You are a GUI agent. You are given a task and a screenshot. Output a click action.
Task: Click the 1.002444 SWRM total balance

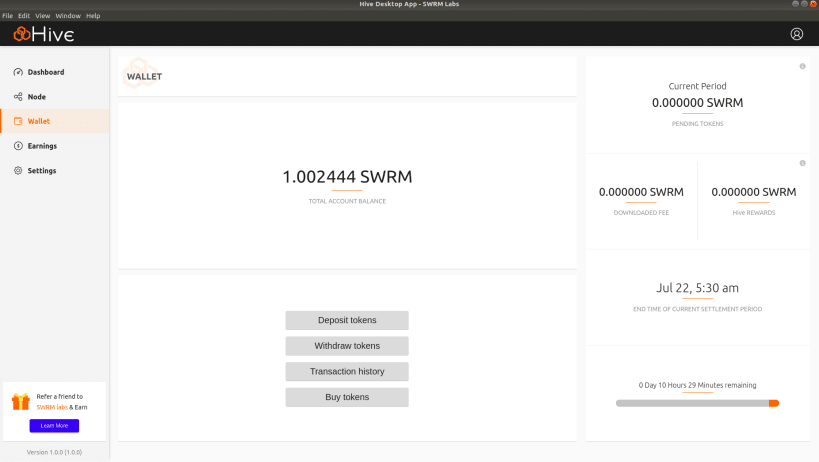[347, 177]
